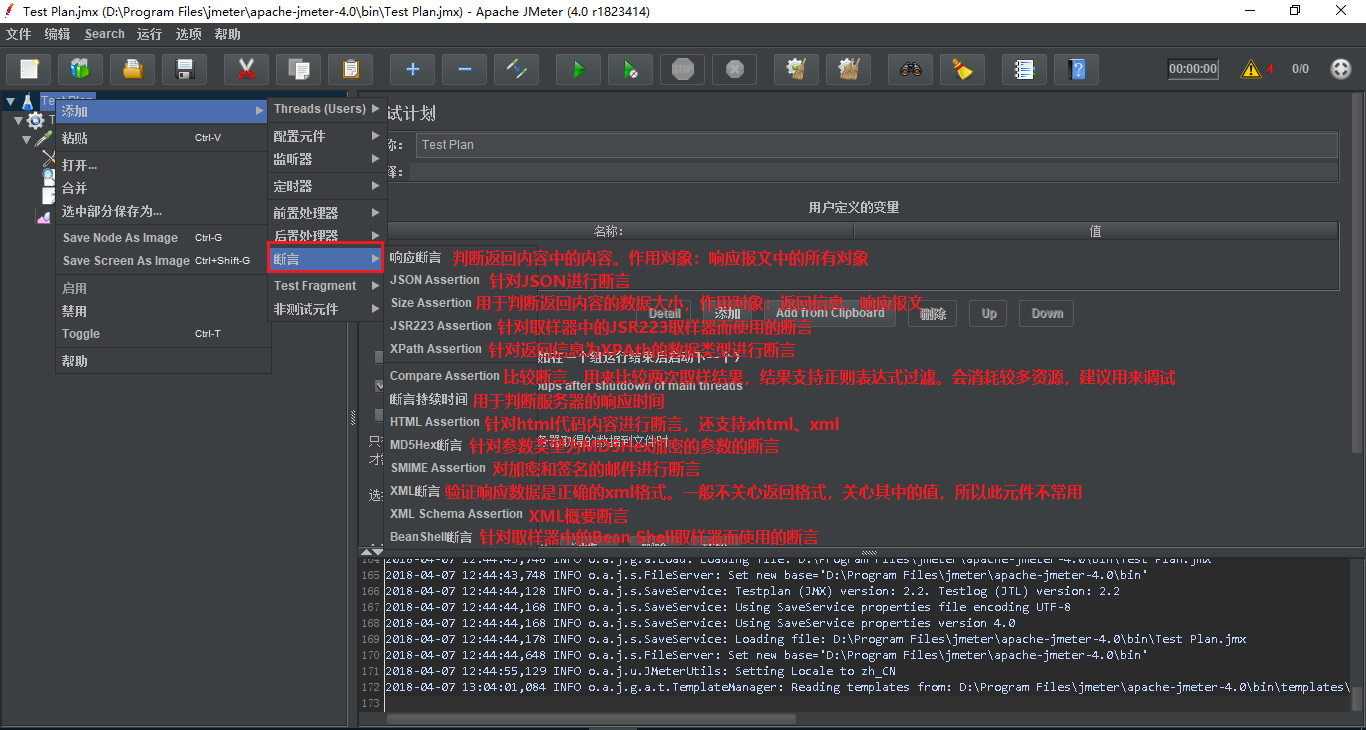Image resolution: width=1366 pixels, height=730 pixels.
Task: Click the Copy toolbar icon
Action: (298, 69)
